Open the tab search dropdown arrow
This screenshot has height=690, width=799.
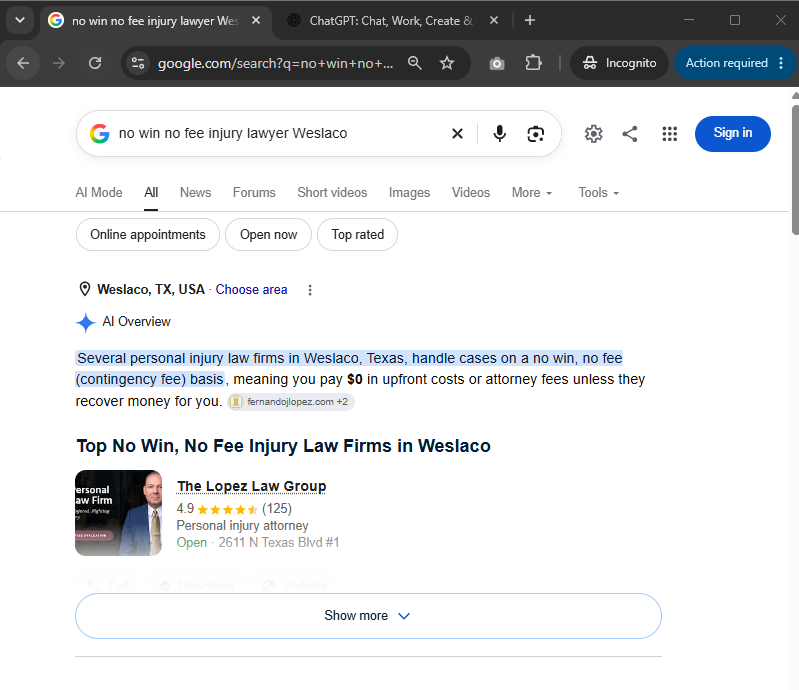point(20,20)
